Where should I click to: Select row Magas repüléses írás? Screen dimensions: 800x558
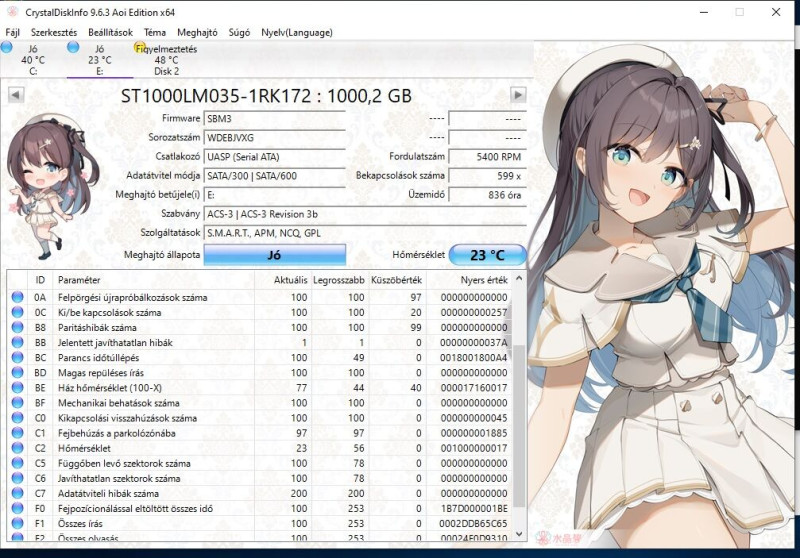pyautogui.click(x=259, y=373)
